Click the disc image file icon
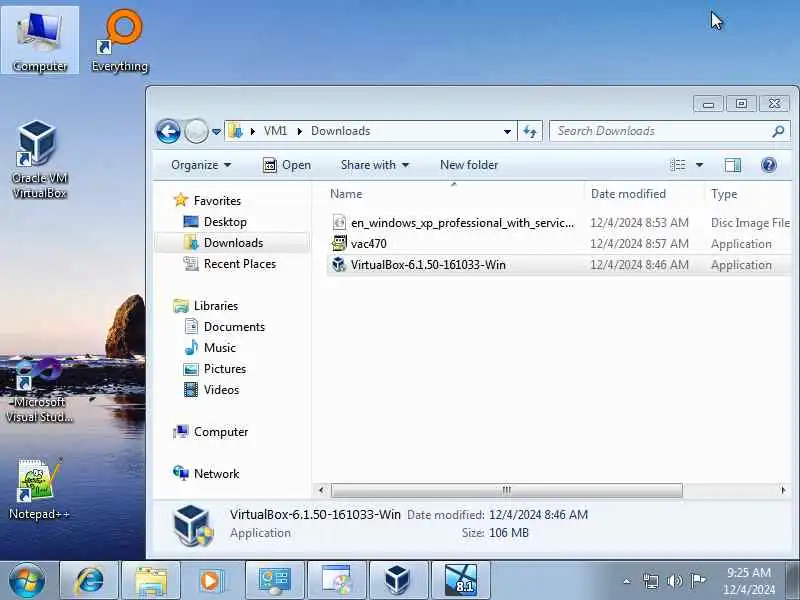This screenshot has height=600, width=800. coord(339,222)
